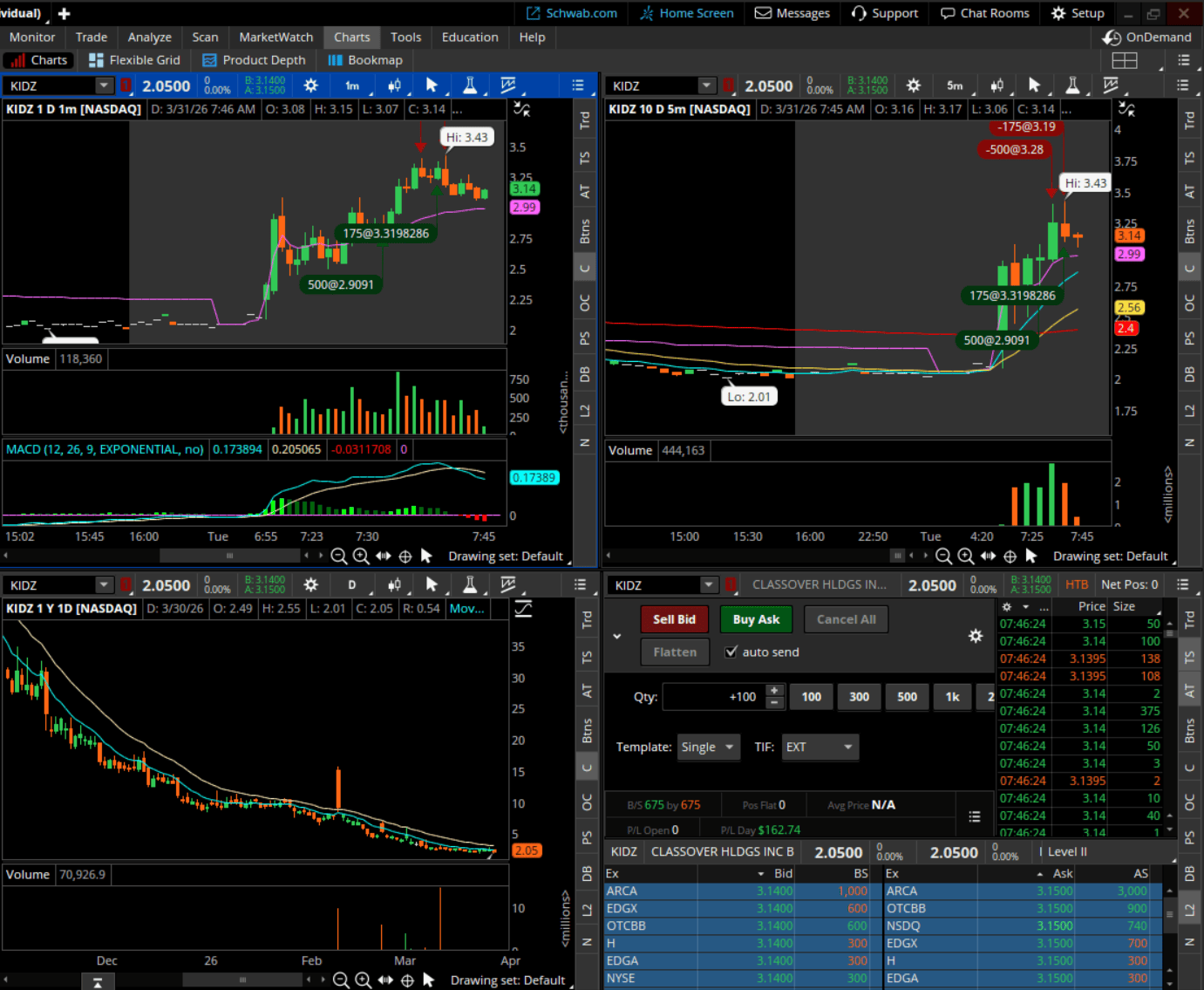
Task: Set quantity with the 500 preset button
Action: click(907, 697)
